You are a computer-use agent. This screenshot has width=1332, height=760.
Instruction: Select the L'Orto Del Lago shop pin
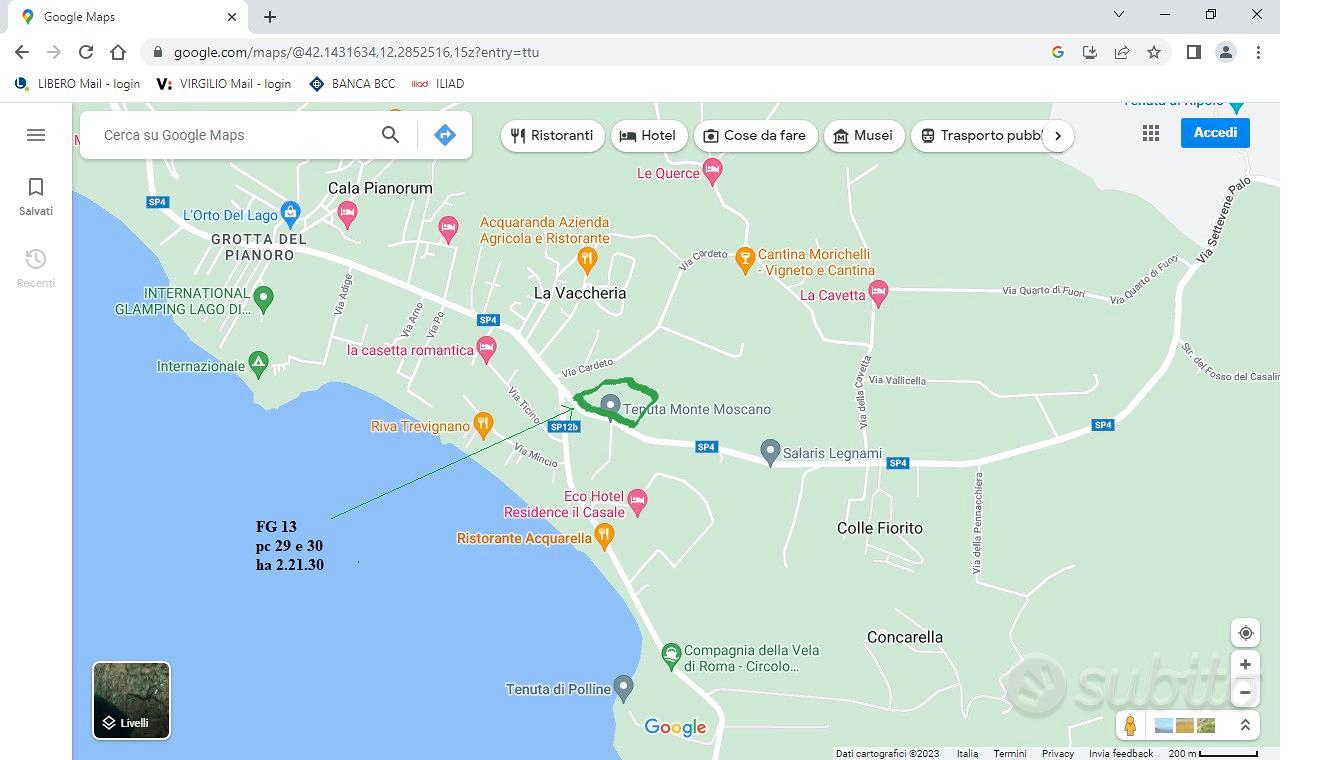click(x=290, y=213)
